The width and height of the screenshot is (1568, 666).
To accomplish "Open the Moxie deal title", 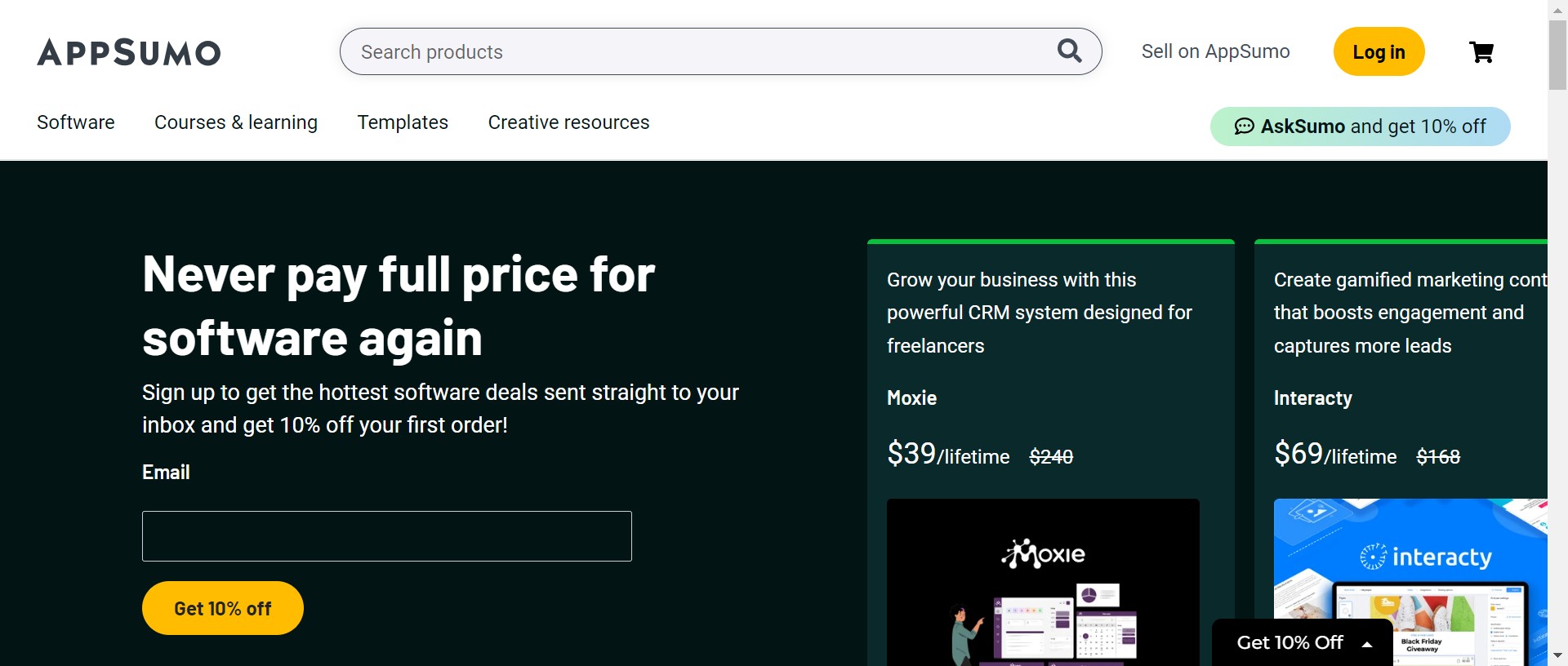I will [911, 398].
